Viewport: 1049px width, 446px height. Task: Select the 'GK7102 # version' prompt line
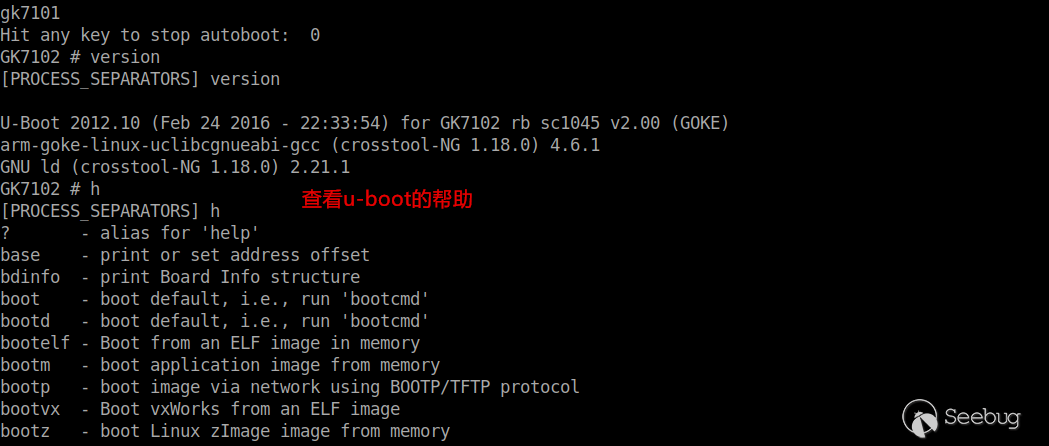(80, 57)
